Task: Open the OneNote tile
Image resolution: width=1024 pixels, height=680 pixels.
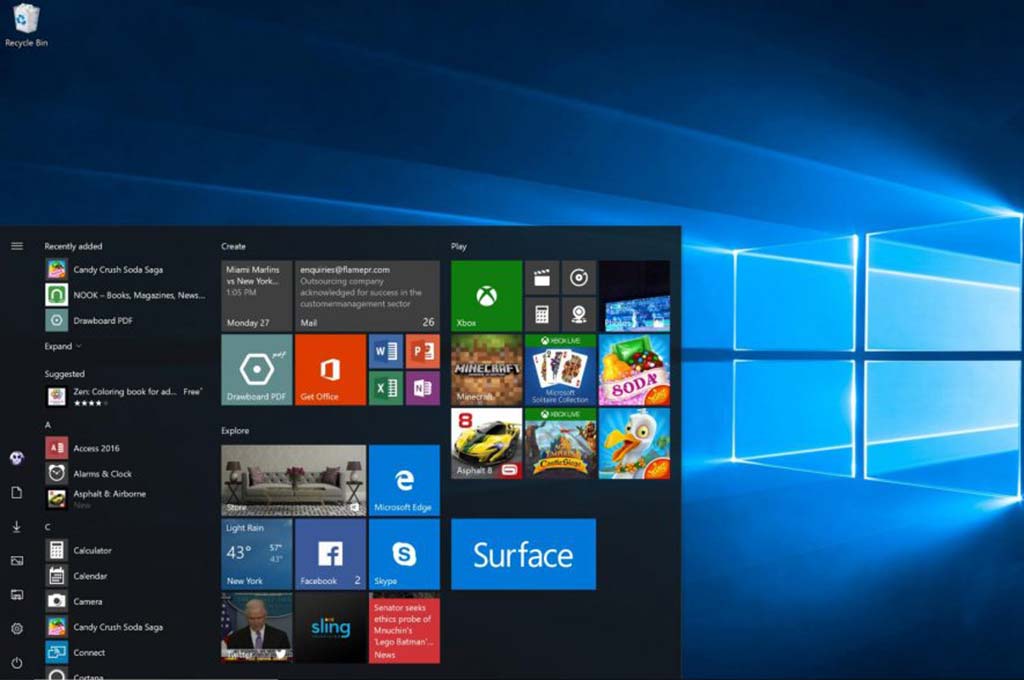Action: point(423,388)
